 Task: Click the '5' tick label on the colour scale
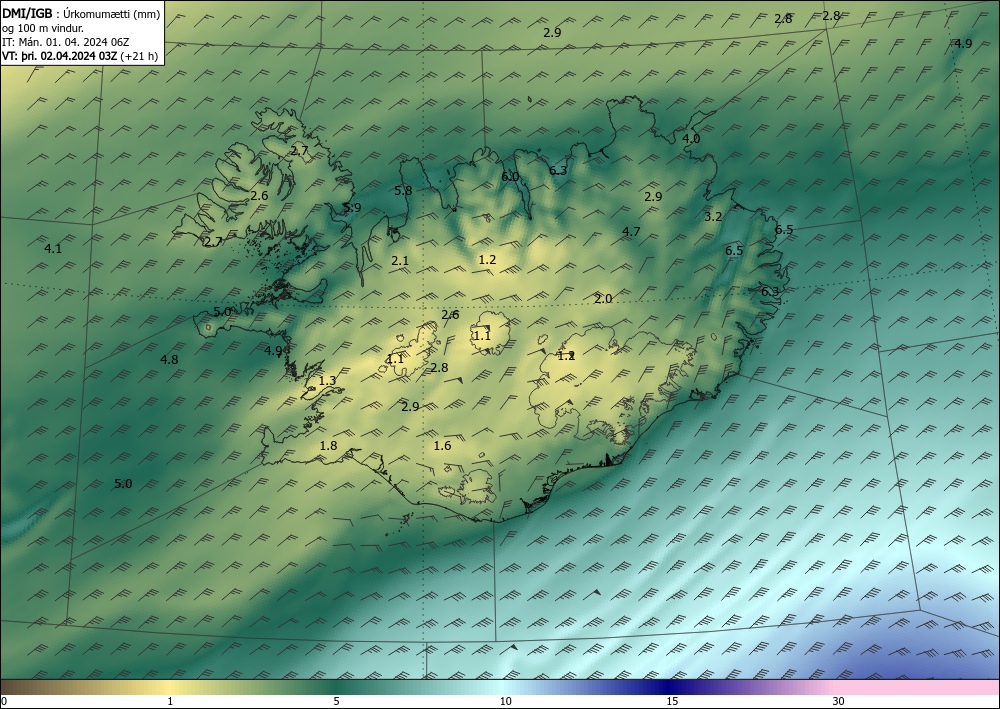pyautogui.click(x=336, y=701)
